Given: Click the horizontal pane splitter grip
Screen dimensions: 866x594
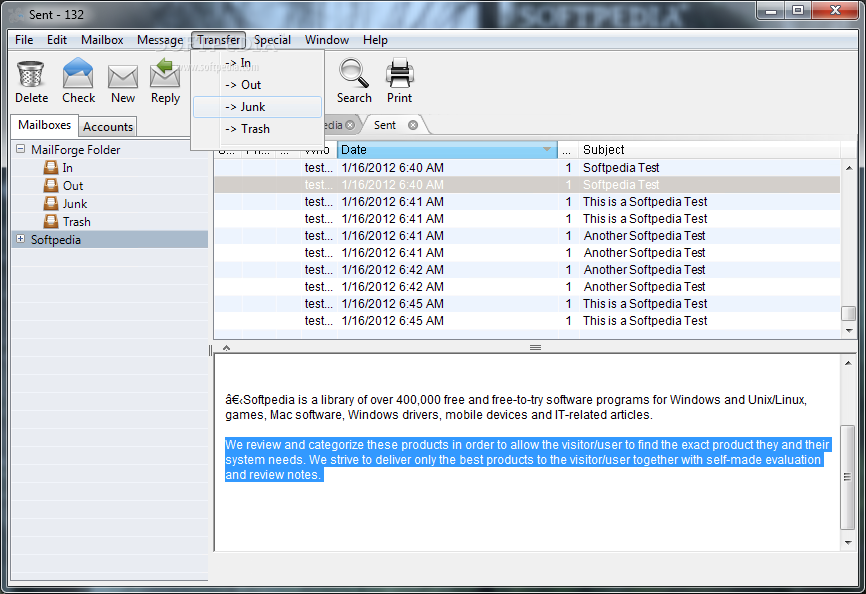Looking at the screenshot, I should pos(535,348).
